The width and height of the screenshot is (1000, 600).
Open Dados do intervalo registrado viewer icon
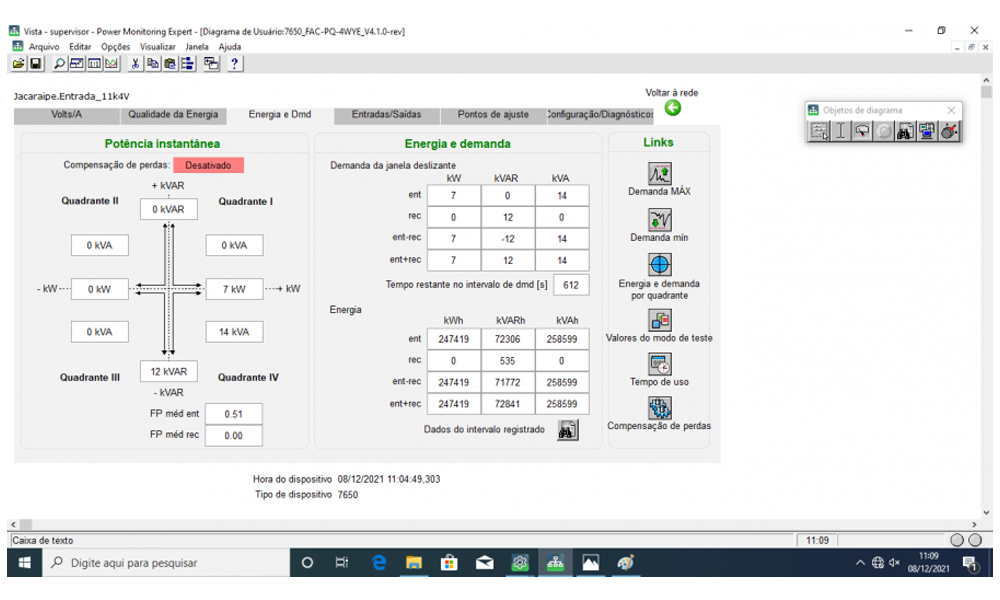[x=567, y=430]
